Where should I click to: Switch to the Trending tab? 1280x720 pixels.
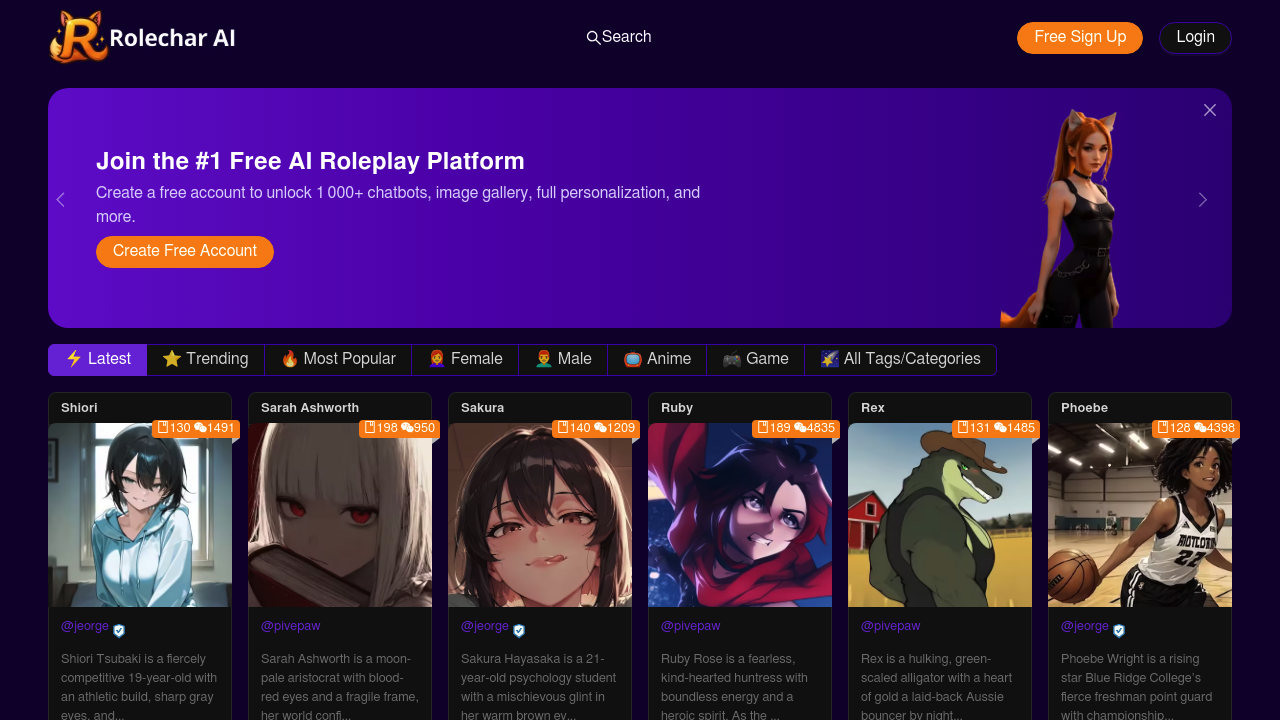[206, 360]
